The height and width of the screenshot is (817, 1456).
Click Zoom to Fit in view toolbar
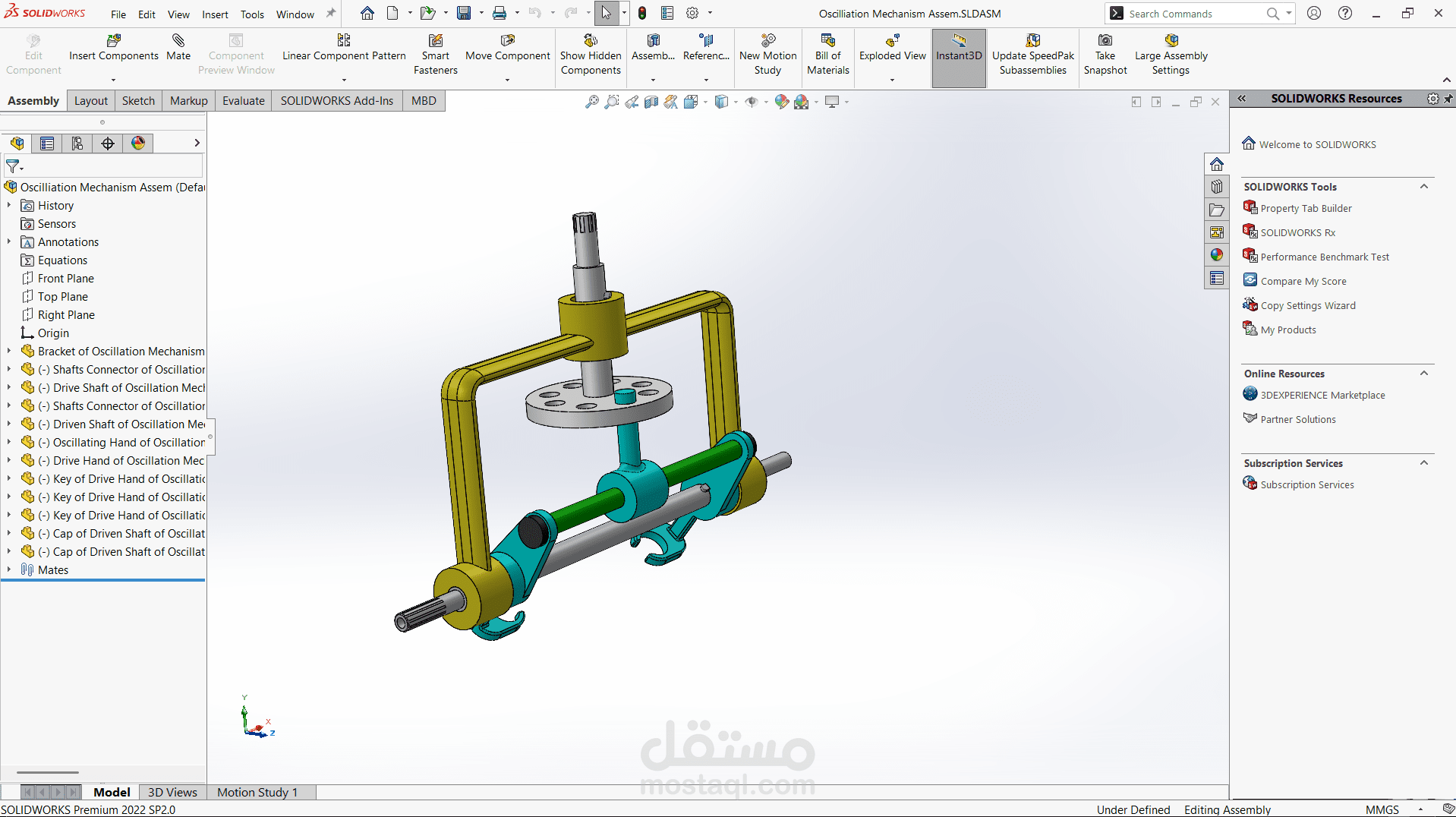pyautogui.click(x=592, y=102)
